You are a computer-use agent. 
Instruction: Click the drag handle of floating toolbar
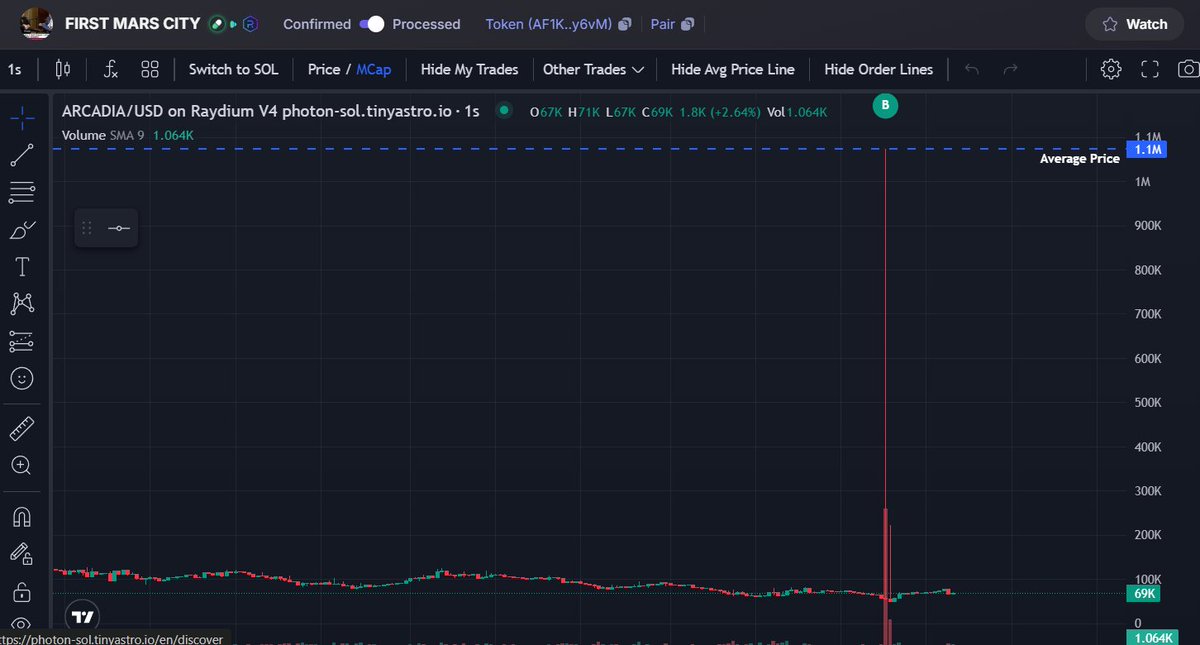(86, 229)
